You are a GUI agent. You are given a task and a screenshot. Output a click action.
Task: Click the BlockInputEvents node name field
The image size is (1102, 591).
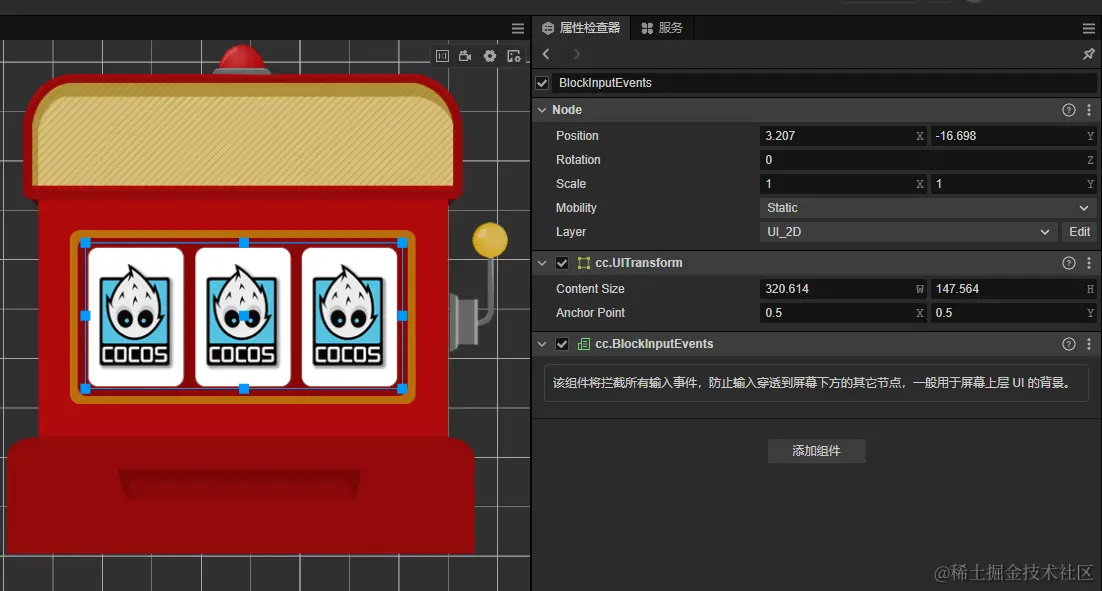(x=824, y=83)
